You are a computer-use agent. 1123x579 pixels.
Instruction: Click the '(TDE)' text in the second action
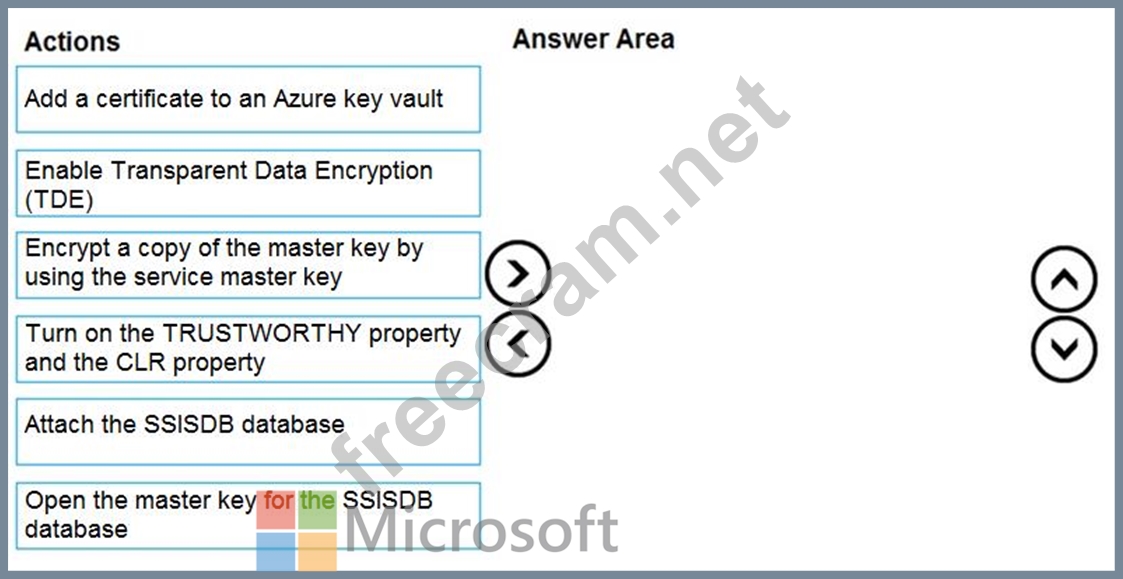(58, 199)
